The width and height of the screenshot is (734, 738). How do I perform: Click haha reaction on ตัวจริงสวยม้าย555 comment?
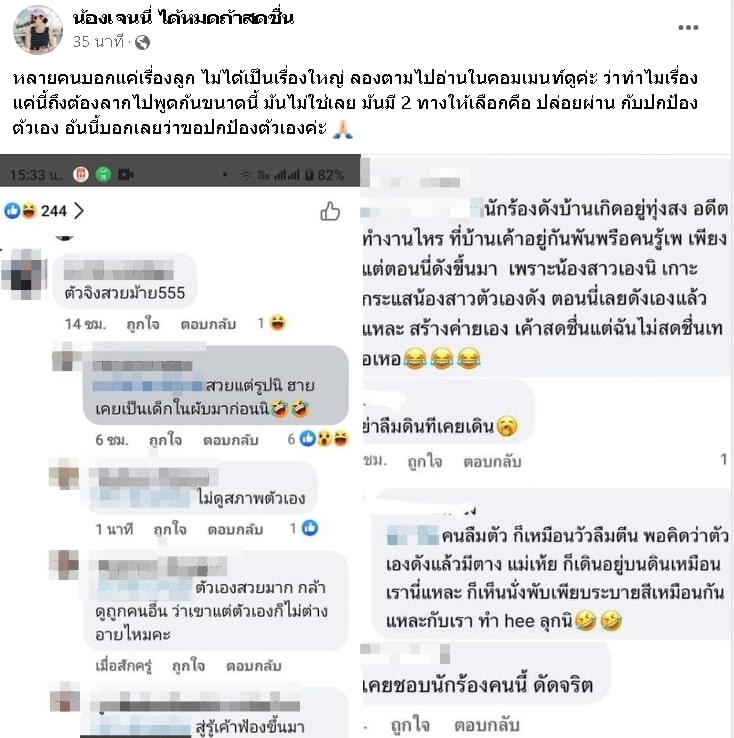(x=278, y=323)
